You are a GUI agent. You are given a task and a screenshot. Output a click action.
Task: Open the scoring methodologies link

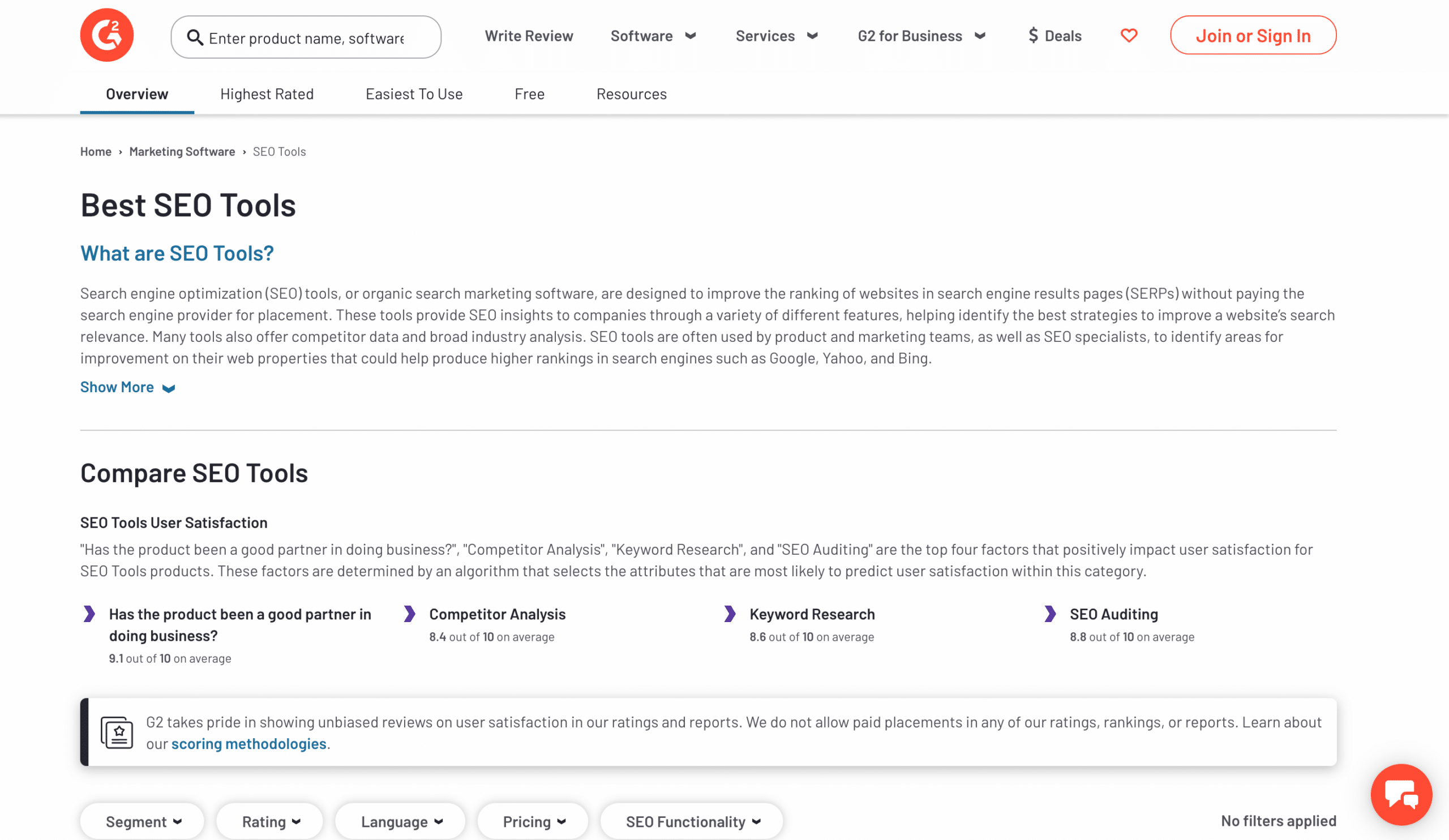point(248,743)
